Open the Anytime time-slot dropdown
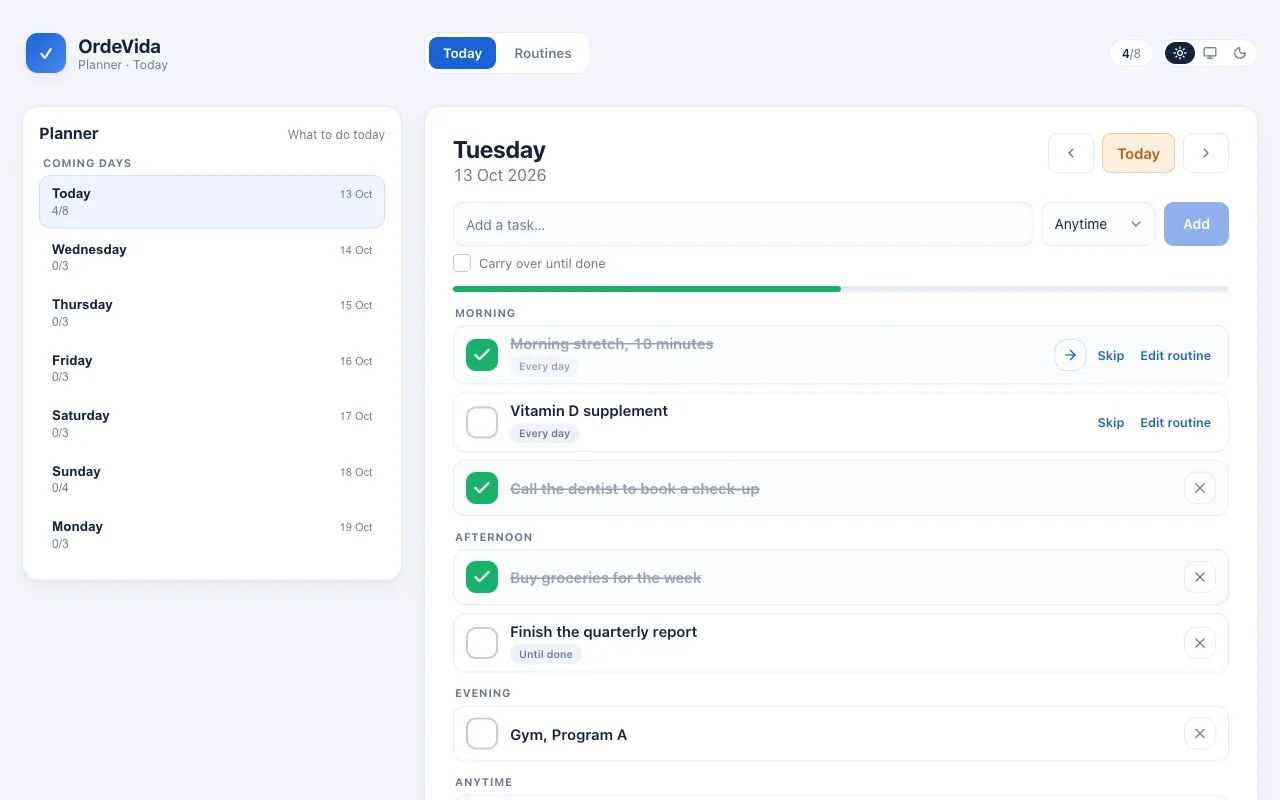This screenshot has height=800, width=1280. pos(1098,224)
